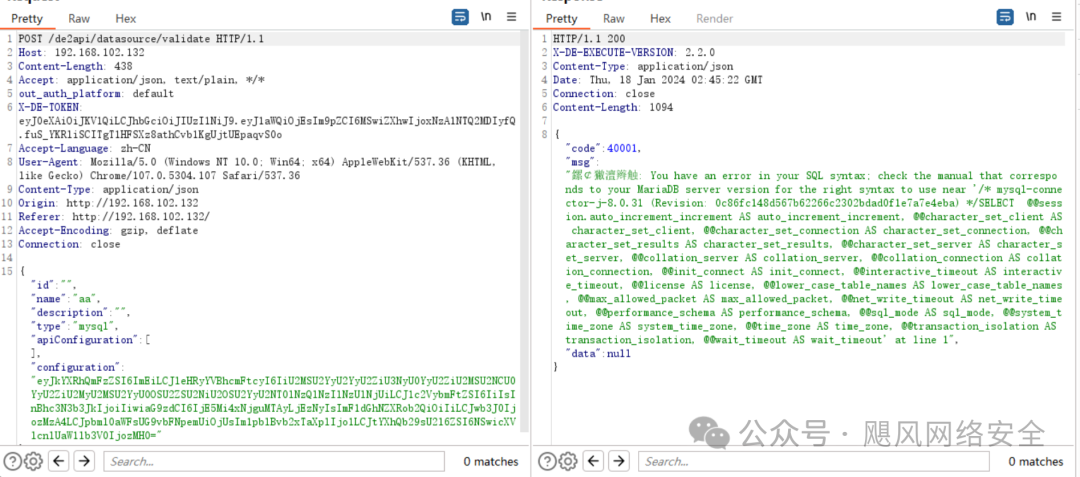Open Raw tab in Response pane

point(614,19)
